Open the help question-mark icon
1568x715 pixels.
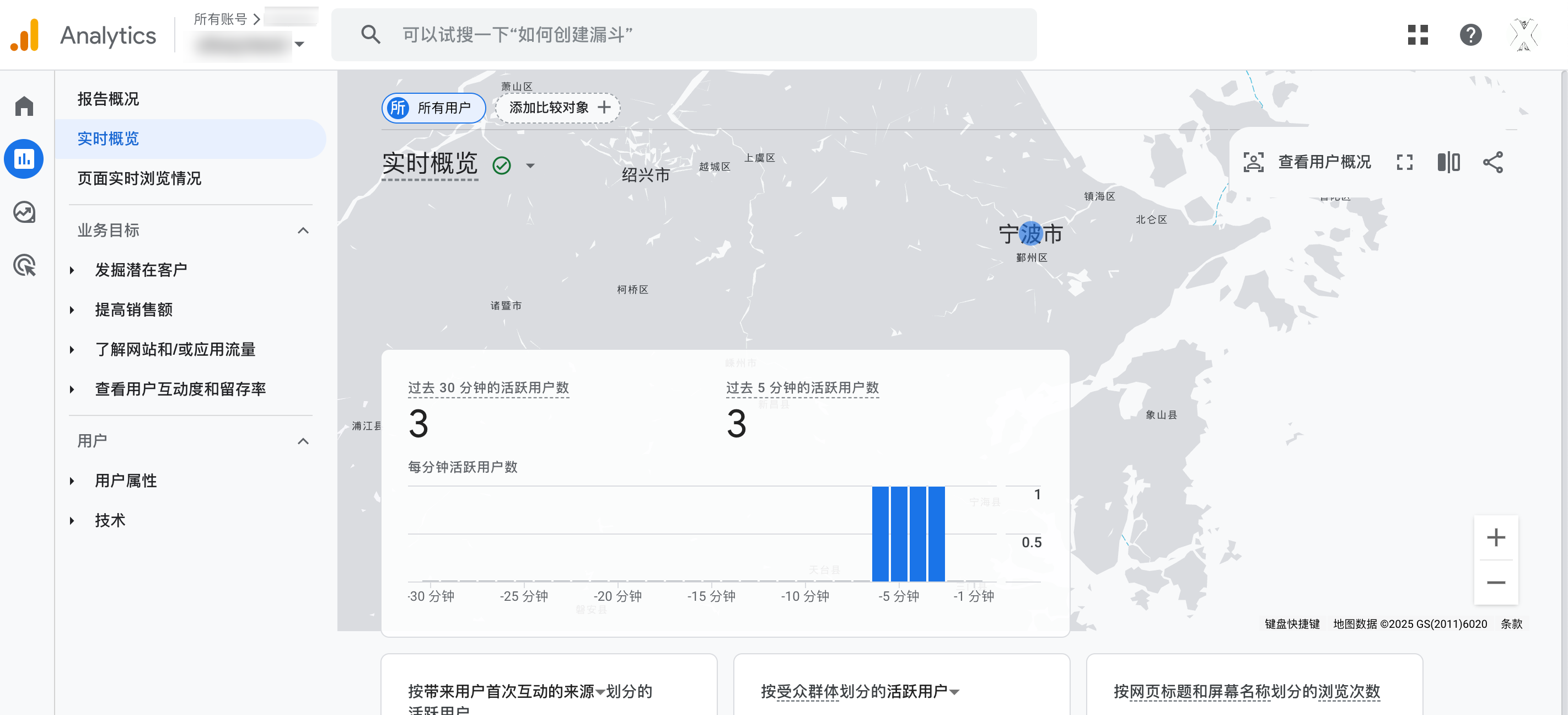point(1470,35)
